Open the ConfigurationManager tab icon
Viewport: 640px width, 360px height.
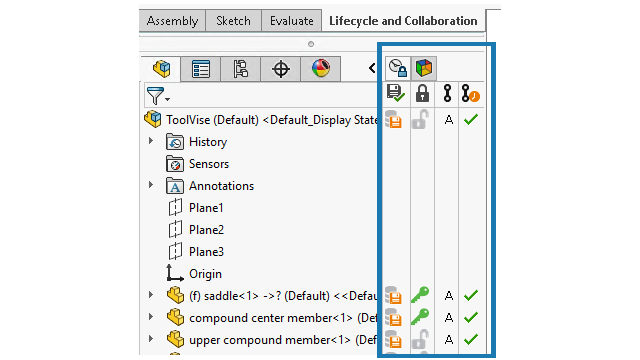[240, 69]
